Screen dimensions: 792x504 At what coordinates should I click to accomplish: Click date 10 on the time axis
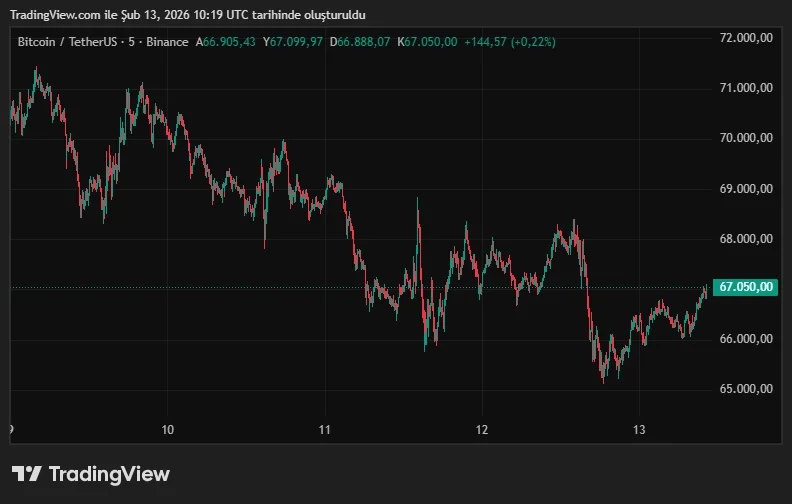click(x=168, y=430)
